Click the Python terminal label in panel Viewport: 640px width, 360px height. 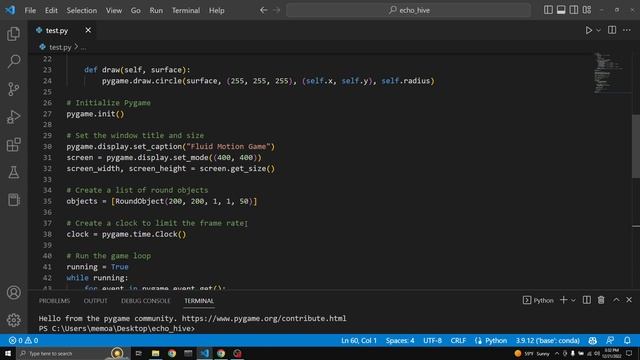tap(538, 300)
